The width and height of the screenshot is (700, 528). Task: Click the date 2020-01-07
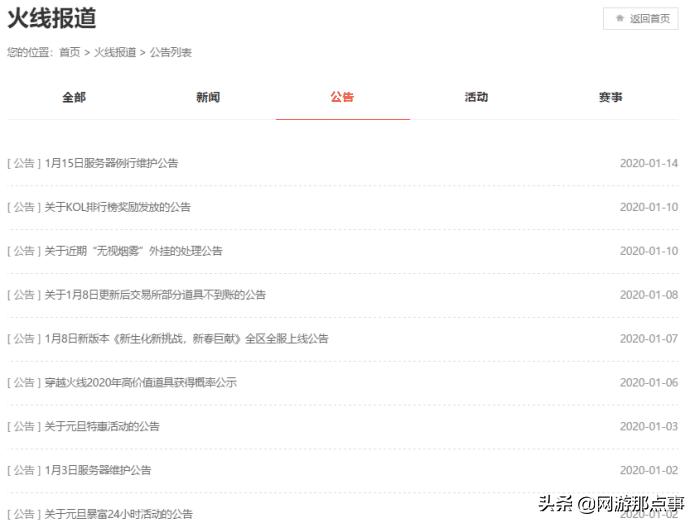tap(649, 338)
